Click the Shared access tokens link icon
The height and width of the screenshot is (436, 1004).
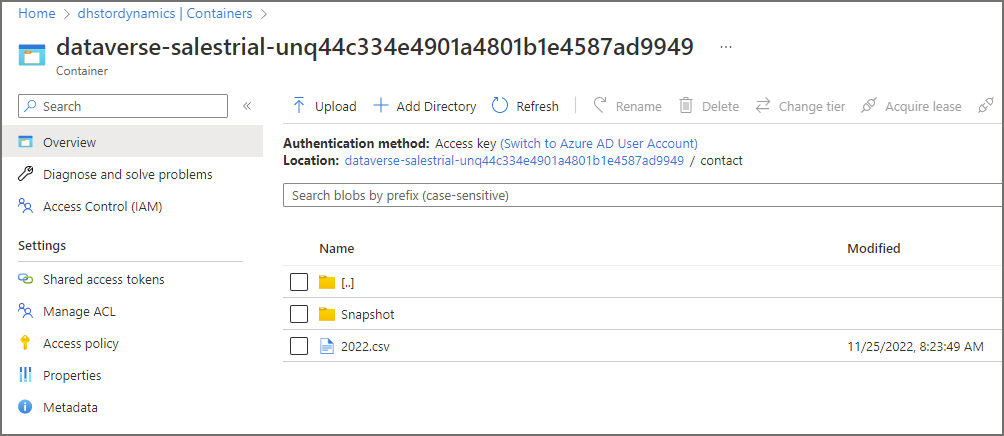(25, 279)
